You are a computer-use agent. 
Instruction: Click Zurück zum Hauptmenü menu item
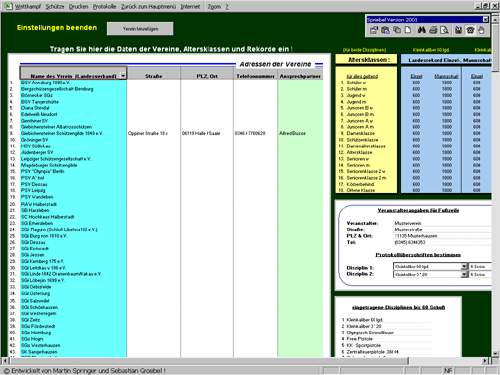148,6
